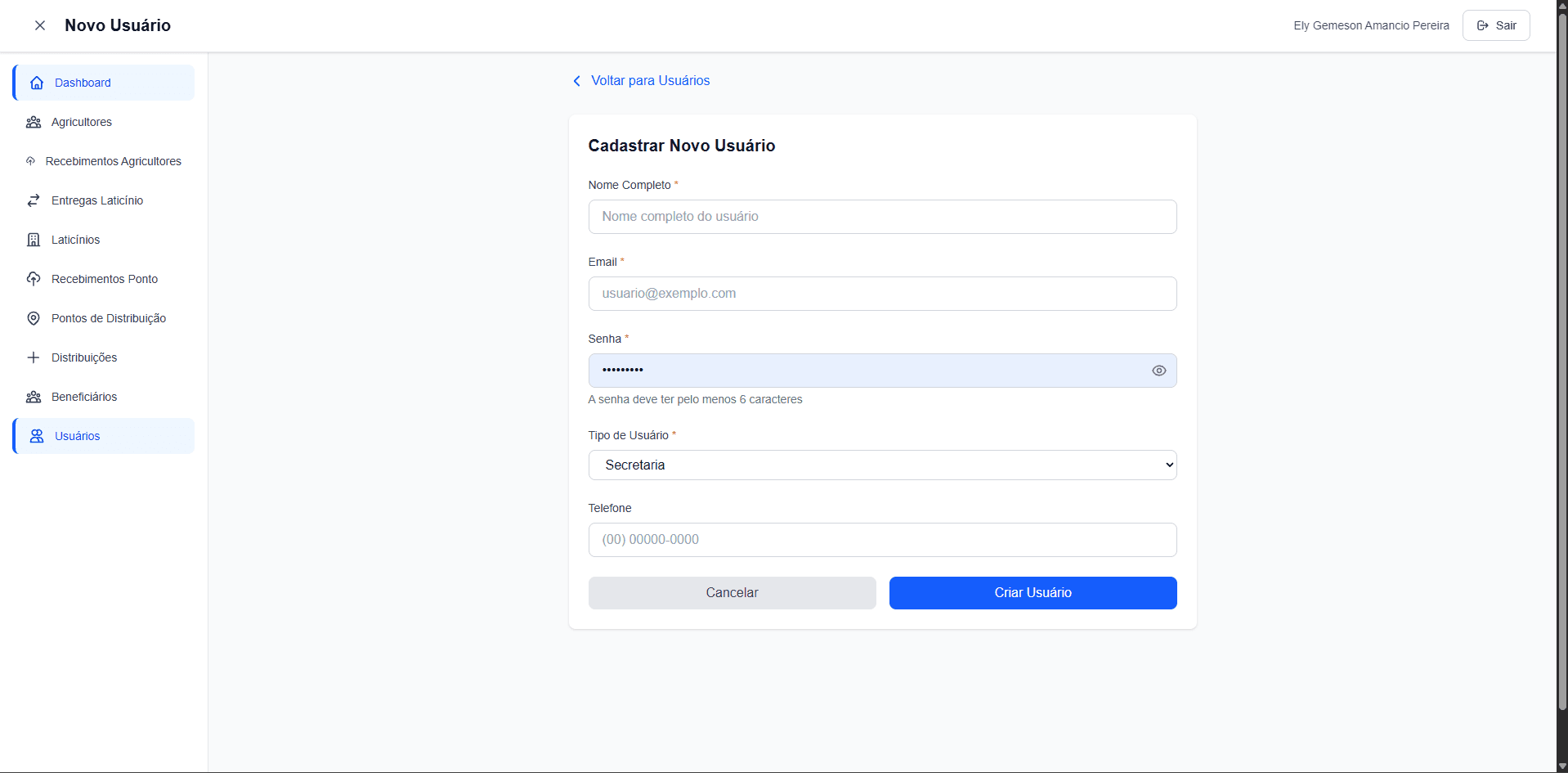Click into the Email input field
The height and width of the screenshot is (773, 1568).
click(882, 294)
